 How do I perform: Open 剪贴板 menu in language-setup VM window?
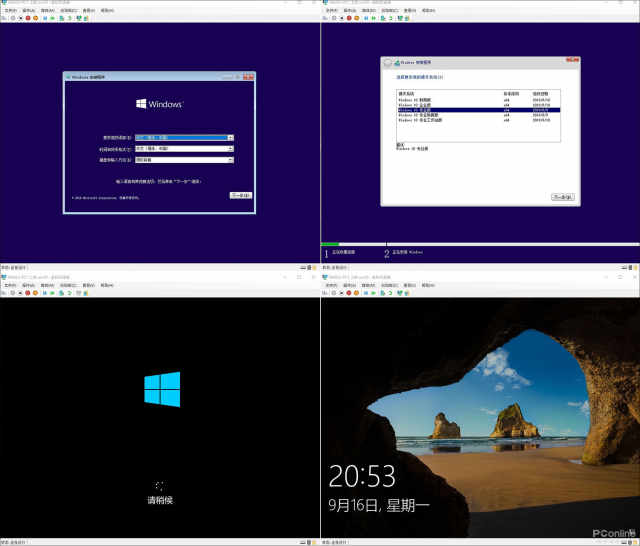pyautogui.click(x=68, y=10)
